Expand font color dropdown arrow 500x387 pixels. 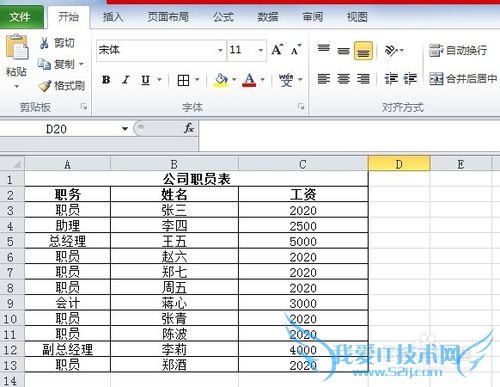[x=262, y=80]
